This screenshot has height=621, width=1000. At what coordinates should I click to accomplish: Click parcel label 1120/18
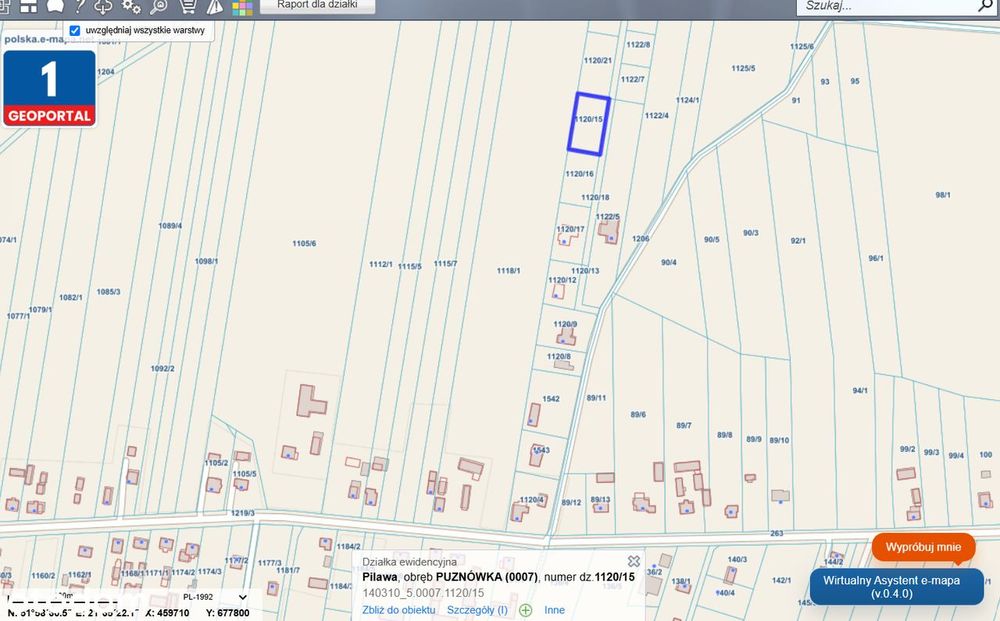[595, 198]
